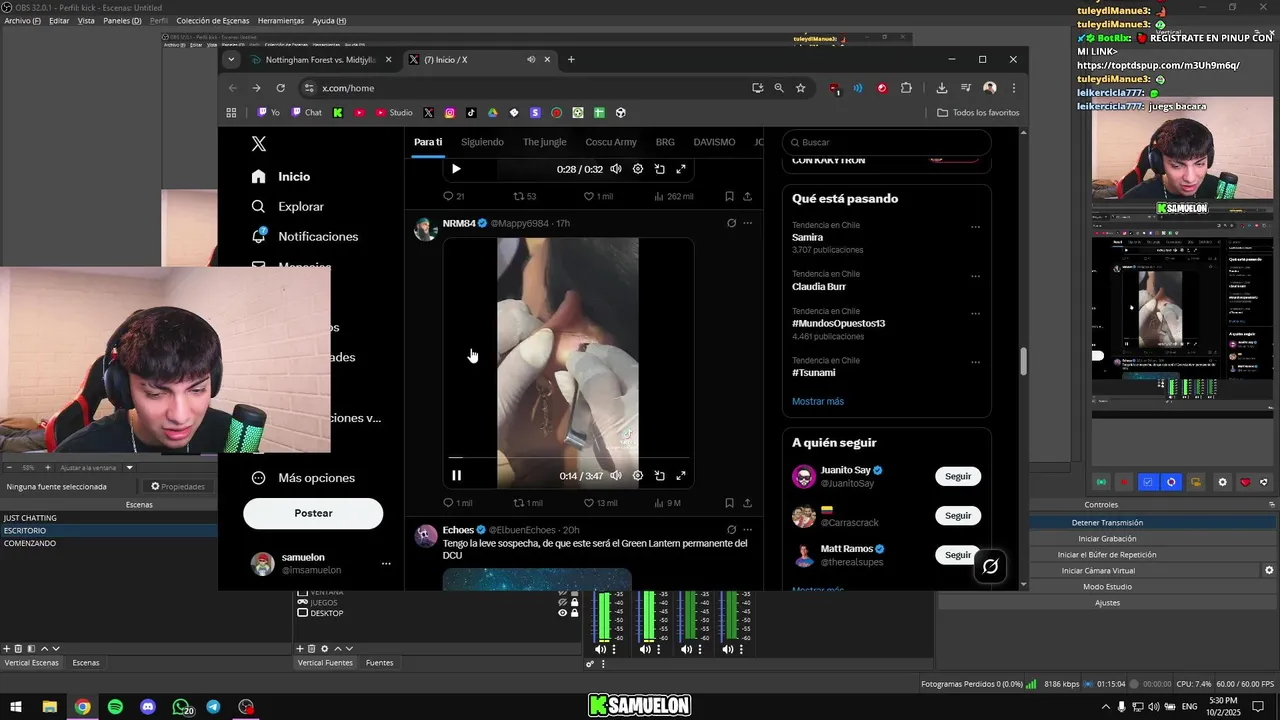Open Colección de Escenas menu in OBS
The height and width of the screenshot is (720, 1280).
coord(212,21)
